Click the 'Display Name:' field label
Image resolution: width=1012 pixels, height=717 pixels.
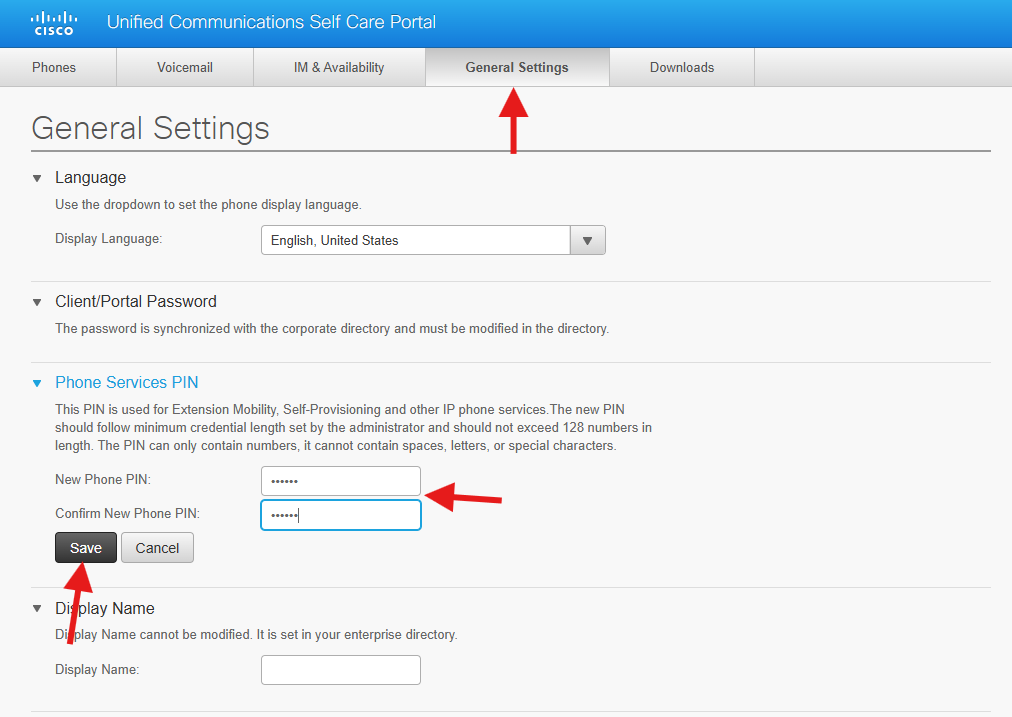pos(97,669)
